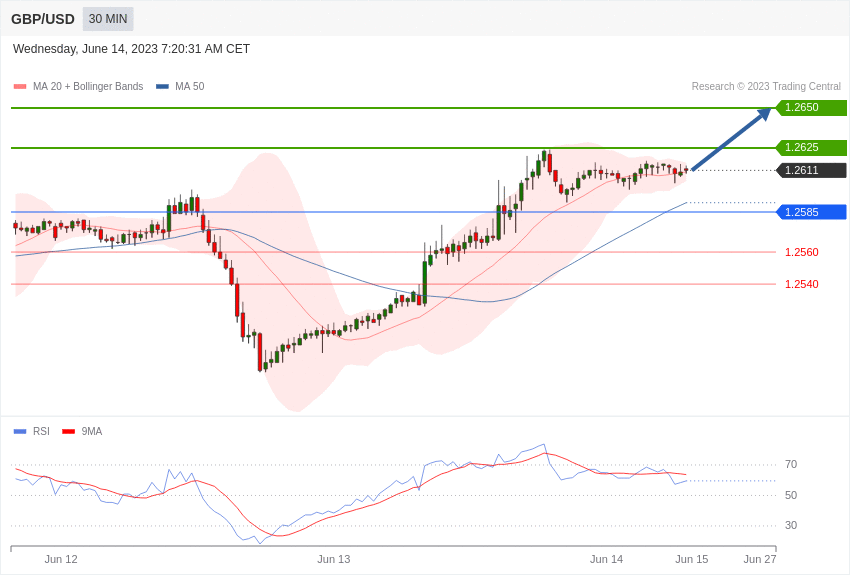This screenshot has width=850, height=576.
Task: Click the green 1.2625 resistance price tag
Action: (811, 148)
